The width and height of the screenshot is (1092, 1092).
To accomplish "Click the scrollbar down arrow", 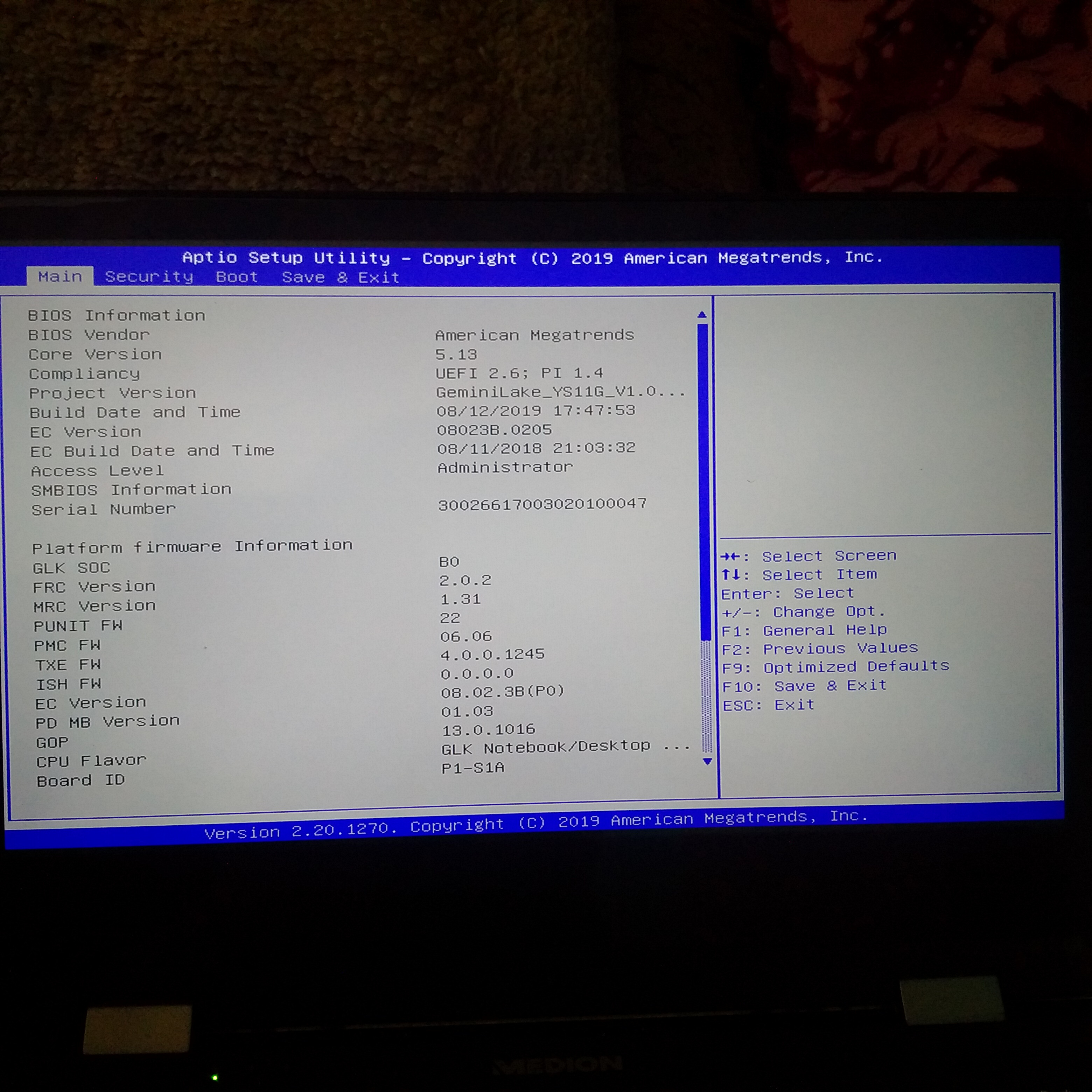I will click(707, 761).
